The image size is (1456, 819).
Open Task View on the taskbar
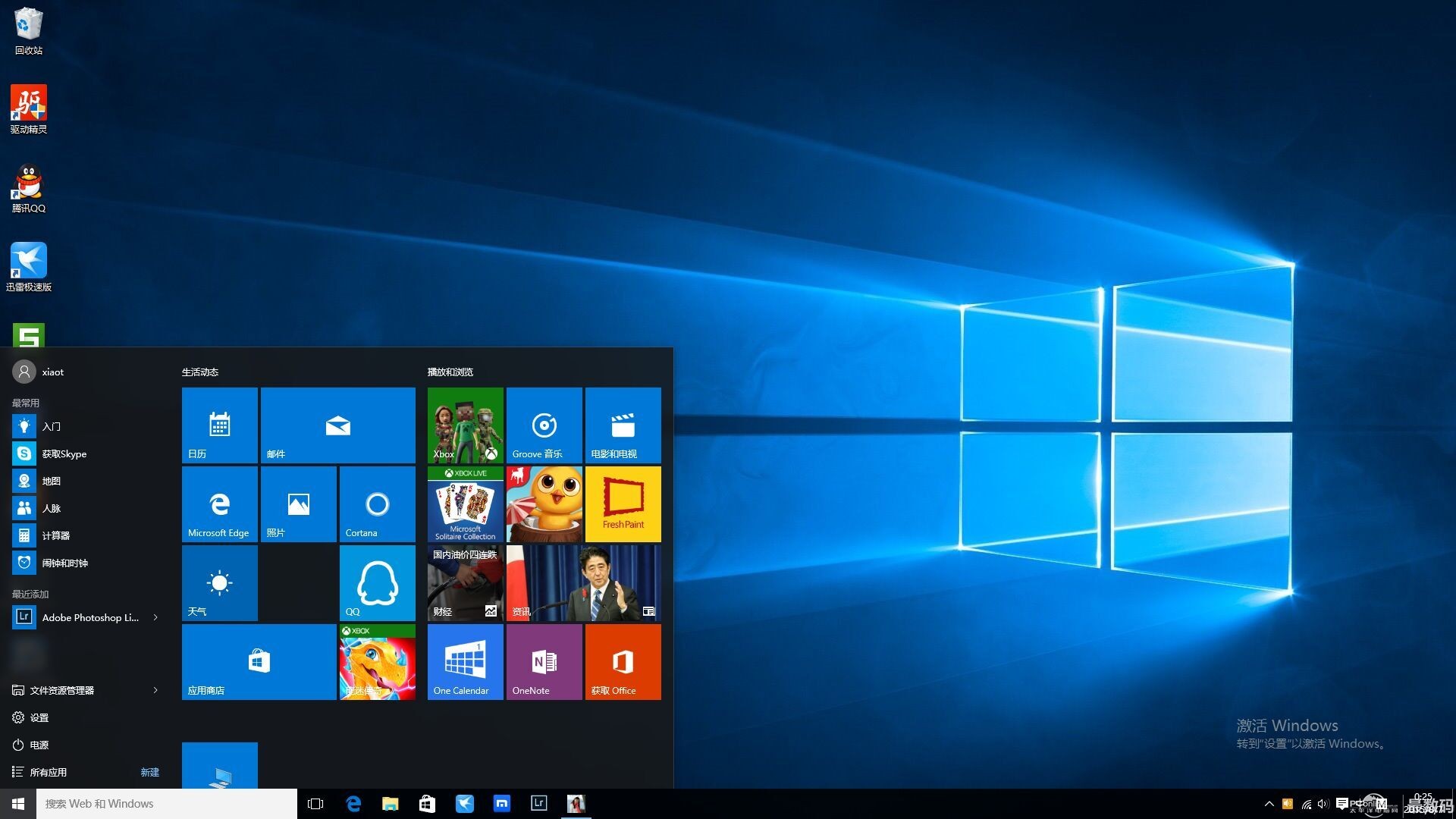click(315, 804)
